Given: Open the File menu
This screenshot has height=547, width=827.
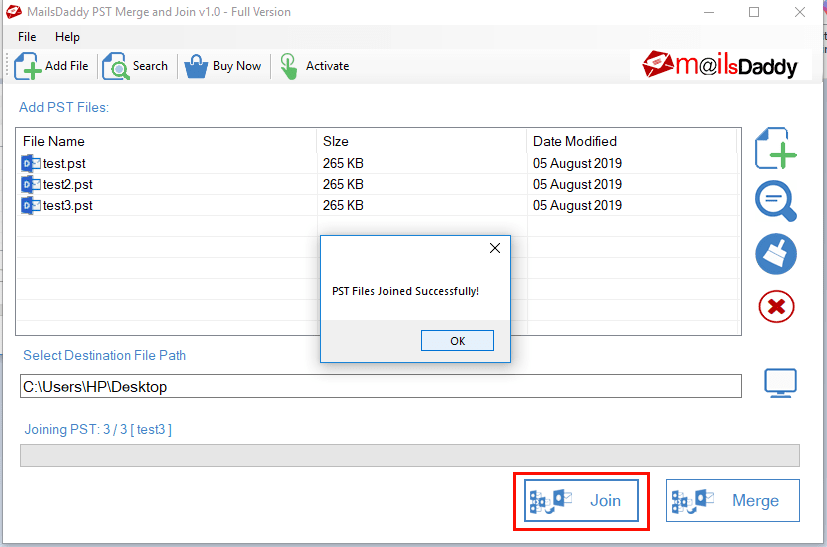Looking at the screenshot, I should tap(27, 37).
